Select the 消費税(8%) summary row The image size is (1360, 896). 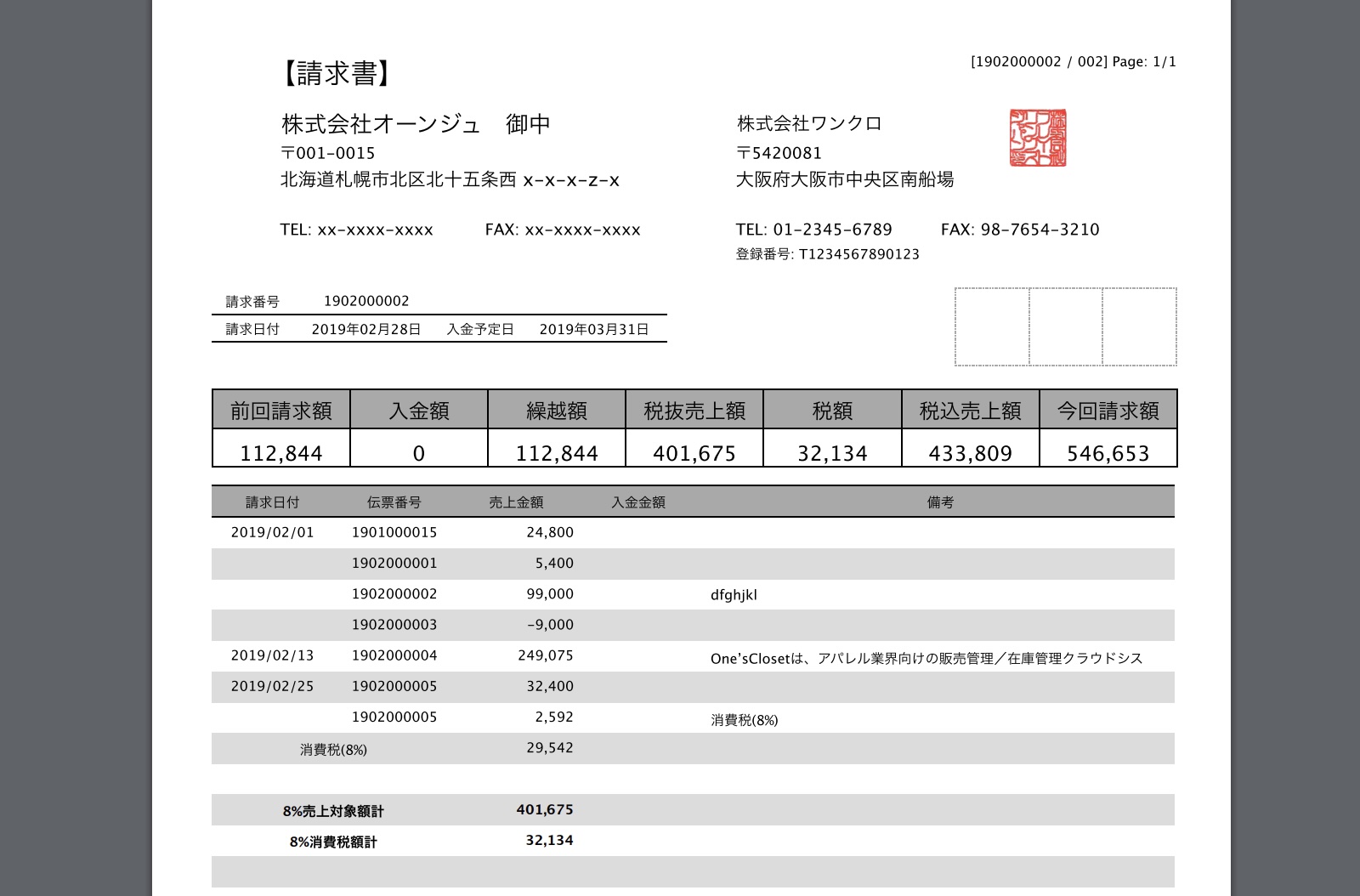pos(333,749)
